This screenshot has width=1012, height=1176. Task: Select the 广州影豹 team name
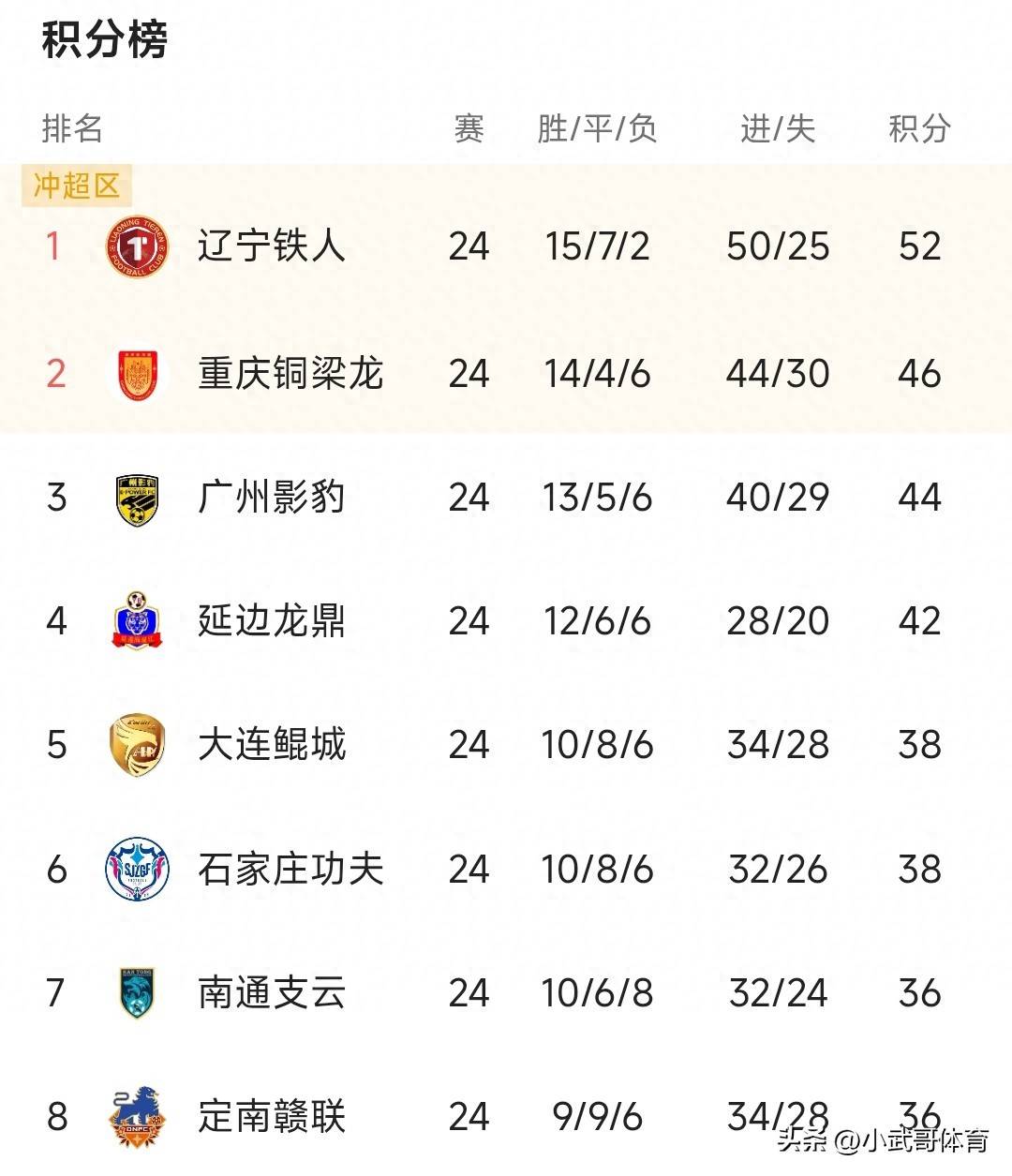pyautogui.click(x=272, y=498)
